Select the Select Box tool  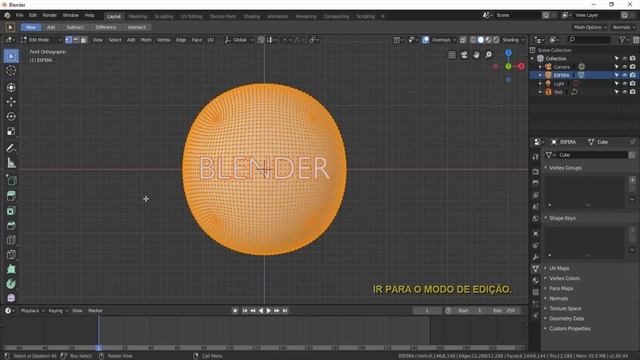[11, 56]
